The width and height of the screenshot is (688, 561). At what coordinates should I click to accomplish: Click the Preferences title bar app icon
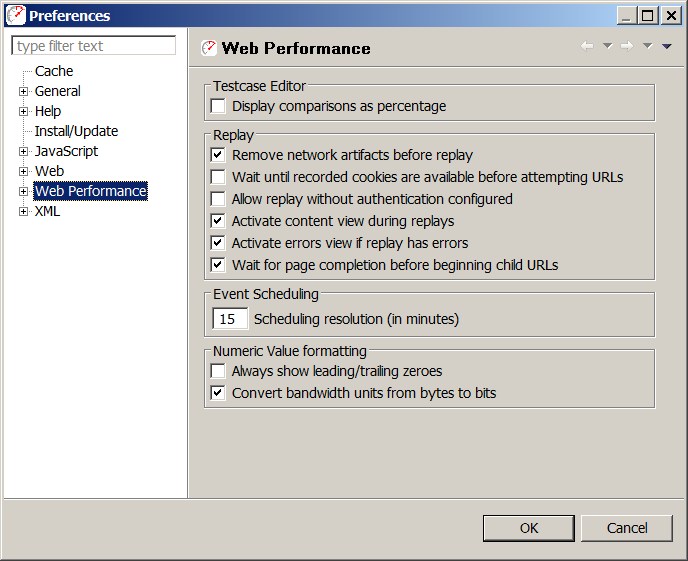point(16,15)
